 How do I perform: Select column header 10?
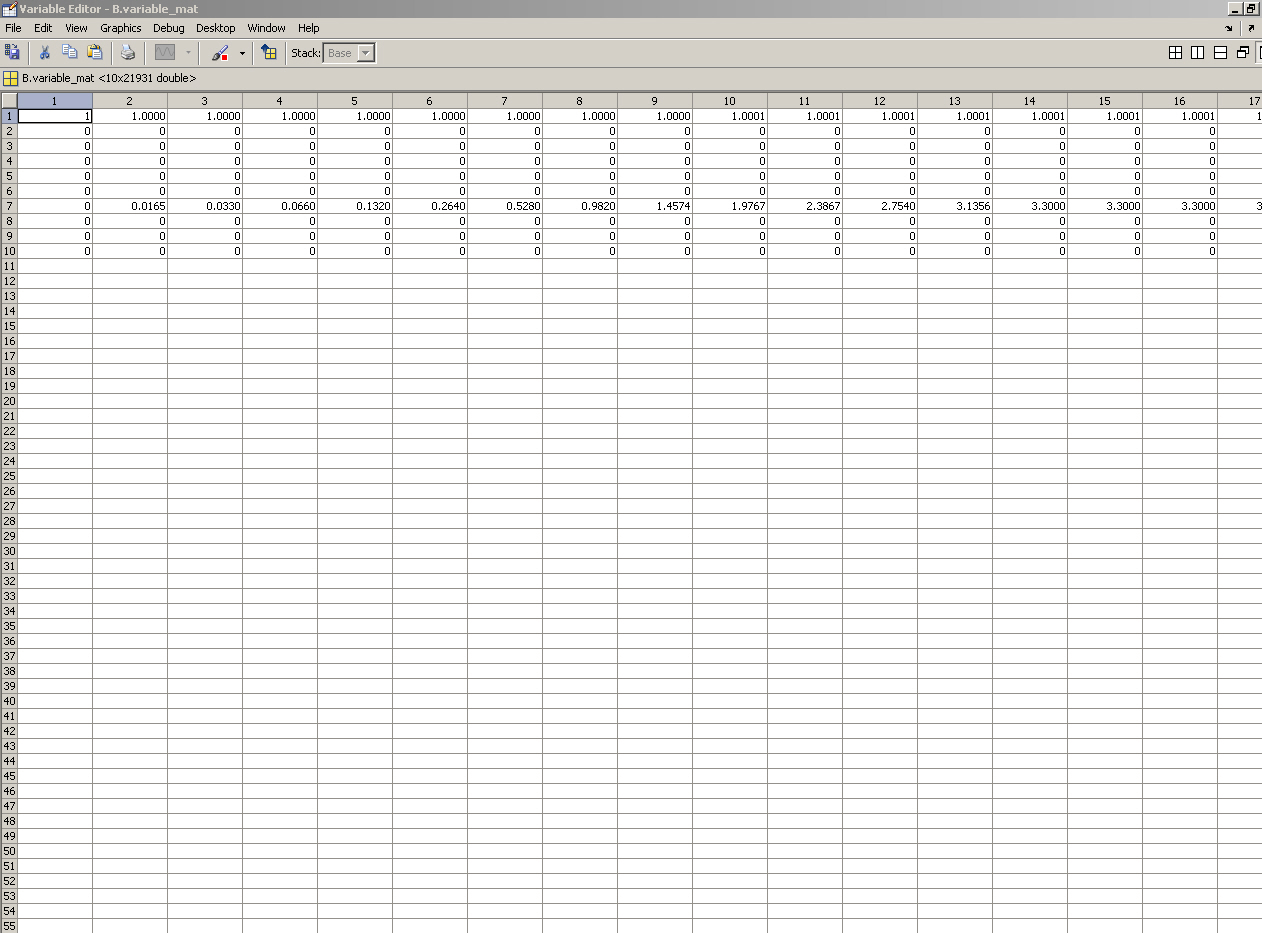(x=730, y=101)
